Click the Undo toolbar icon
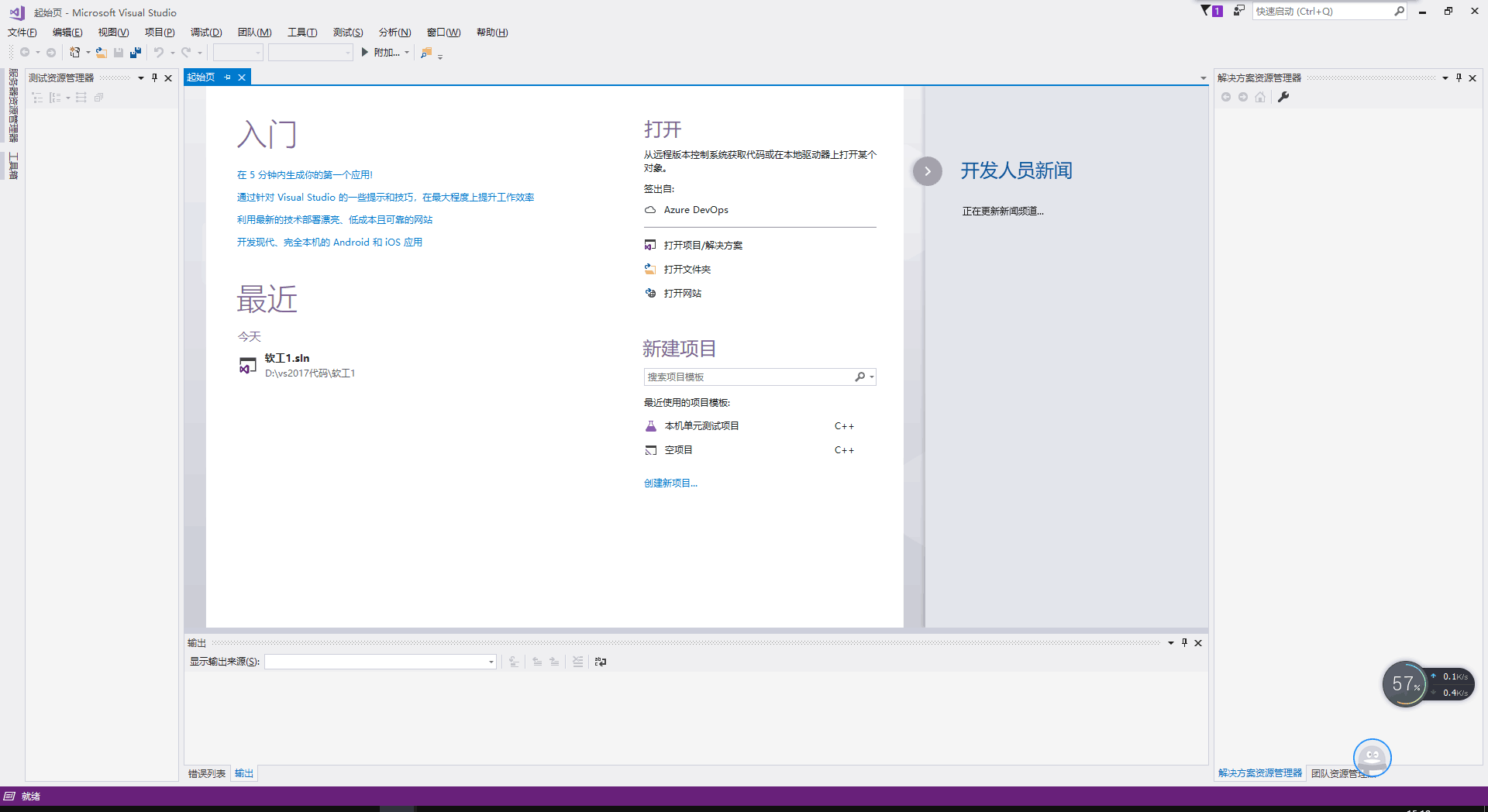This screenshot has height=812, width=1488. [158, 53]
